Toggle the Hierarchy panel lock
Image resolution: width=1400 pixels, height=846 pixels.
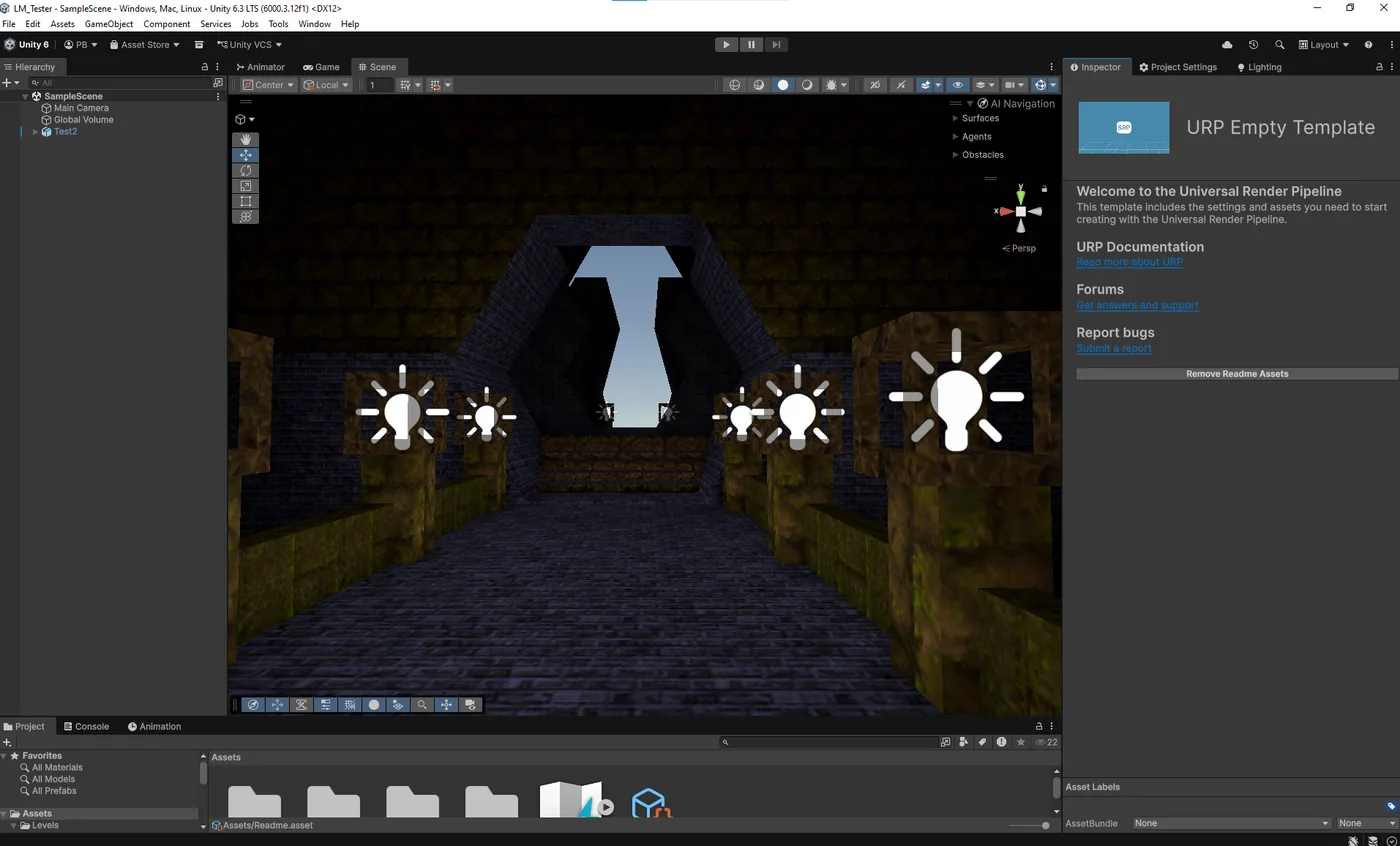point(205,67)
